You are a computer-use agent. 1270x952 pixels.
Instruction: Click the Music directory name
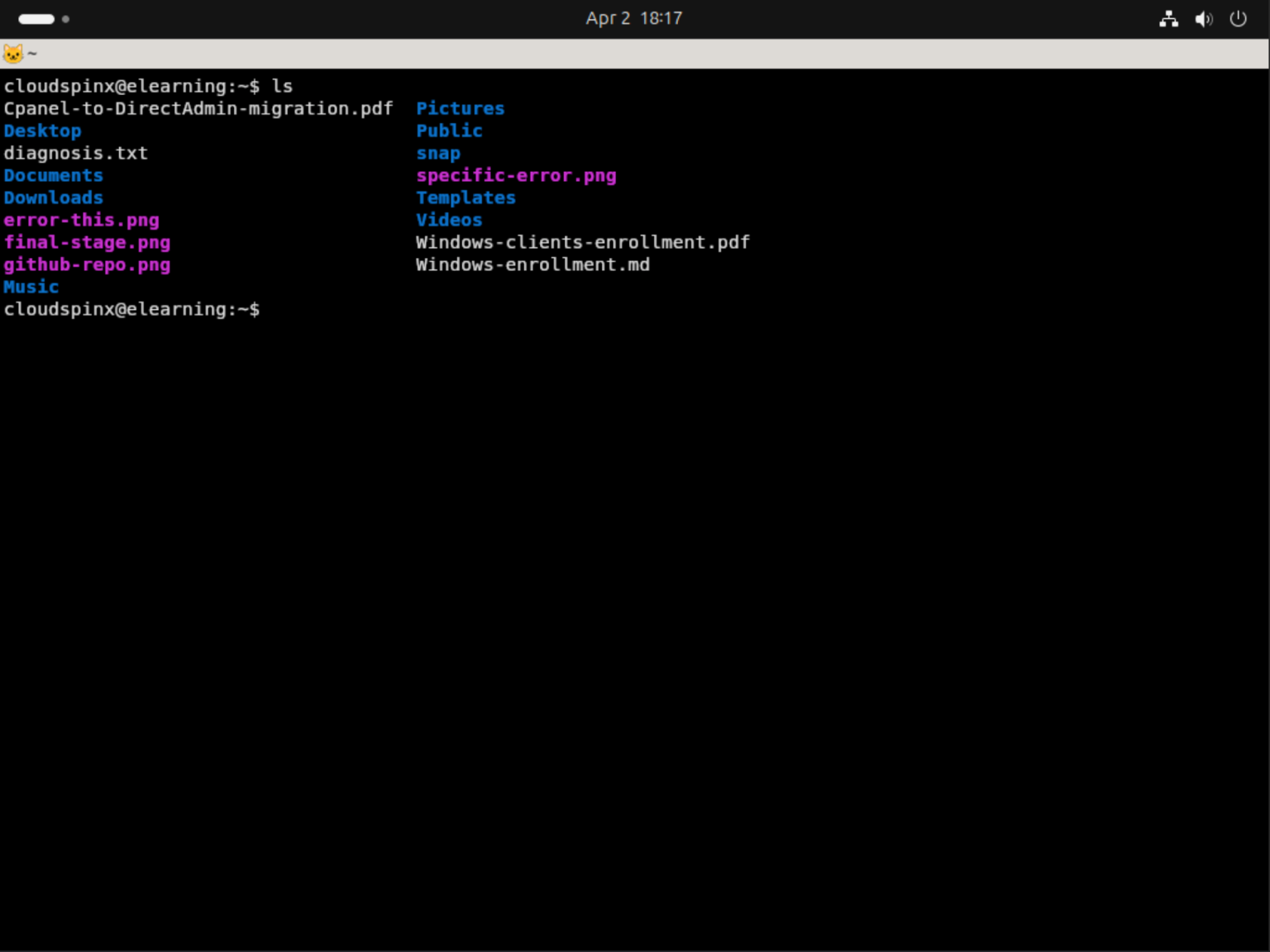(31, 286)
